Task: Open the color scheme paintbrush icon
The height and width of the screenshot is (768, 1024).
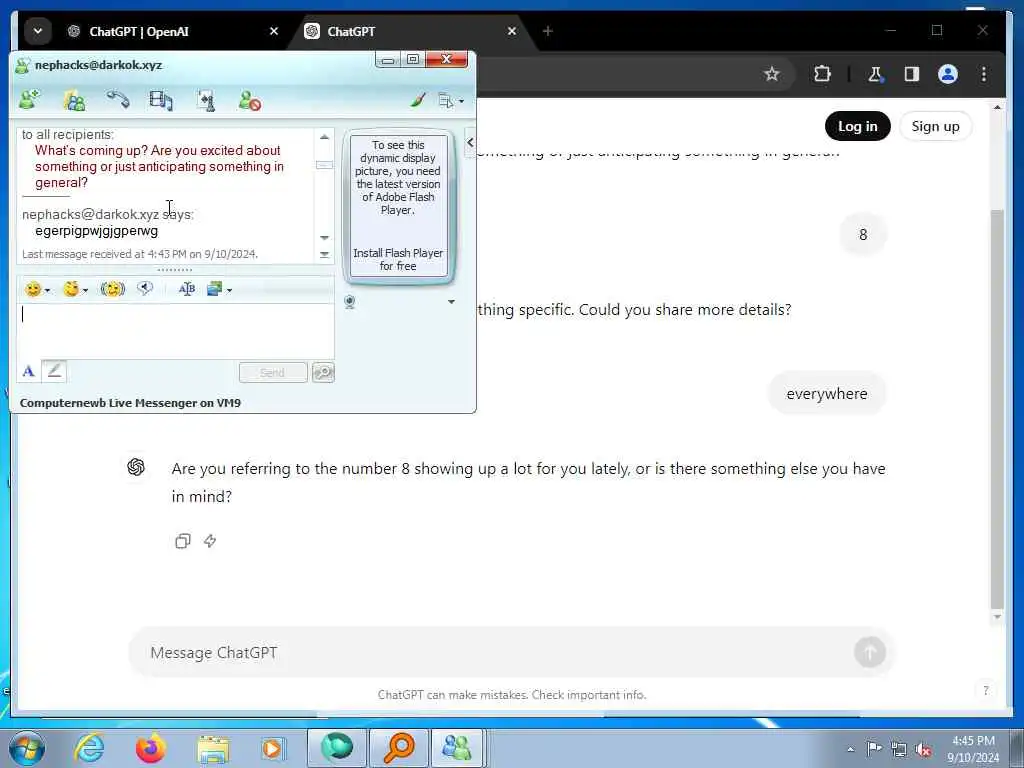Action: point(418,100)
